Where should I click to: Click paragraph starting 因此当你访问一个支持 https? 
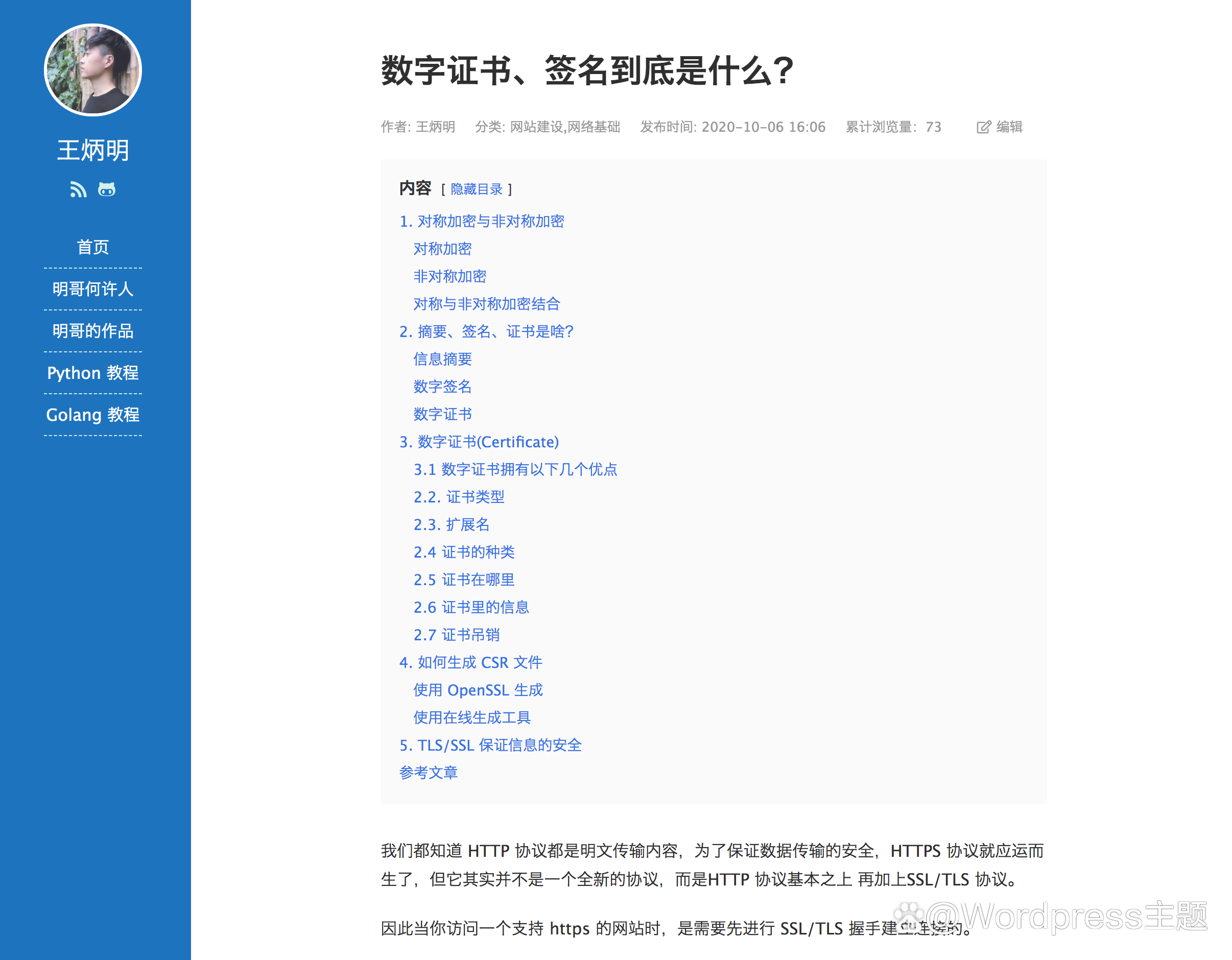point(677,928)
